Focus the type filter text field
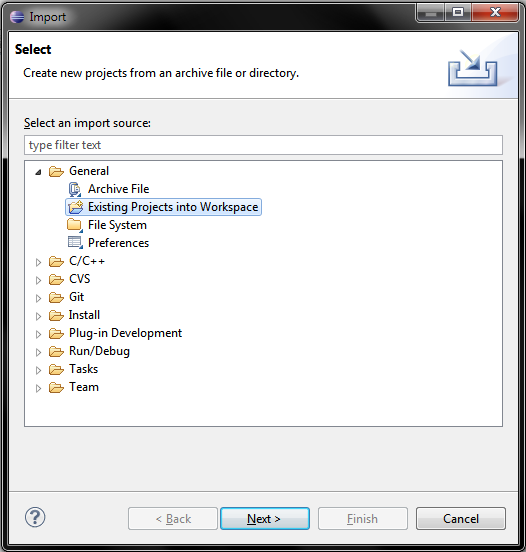This screenshot has width=526, height=552. pos(263,145)
